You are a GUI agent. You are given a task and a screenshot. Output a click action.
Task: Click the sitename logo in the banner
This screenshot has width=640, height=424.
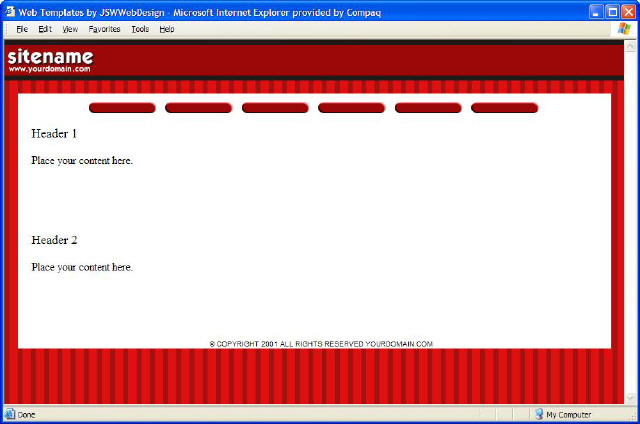(x=50, y=57)
